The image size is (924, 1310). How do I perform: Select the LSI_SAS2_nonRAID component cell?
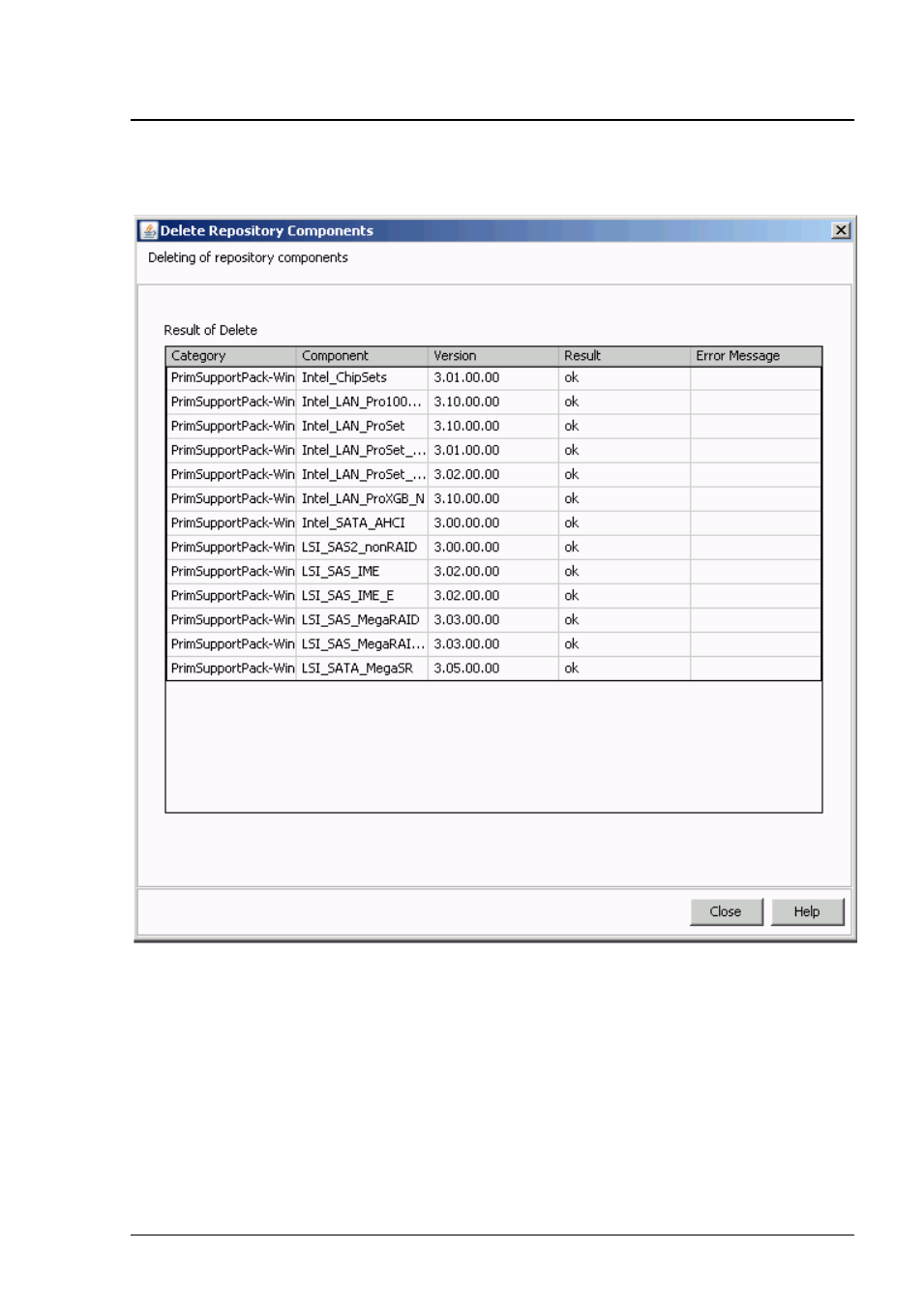[362, 547]
